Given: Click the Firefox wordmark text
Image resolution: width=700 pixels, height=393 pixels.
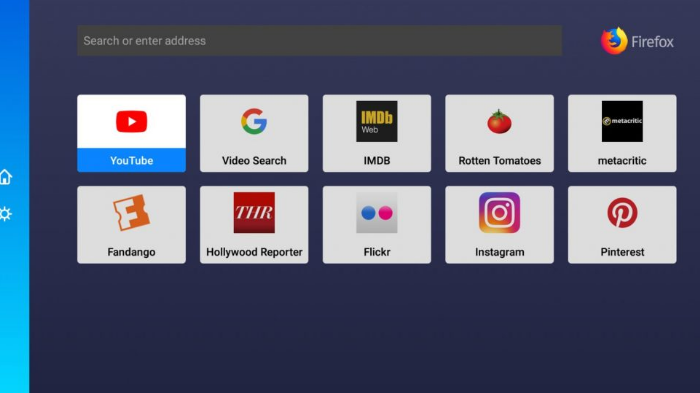Looking at the screenshot, I should (x=652, y=42).
